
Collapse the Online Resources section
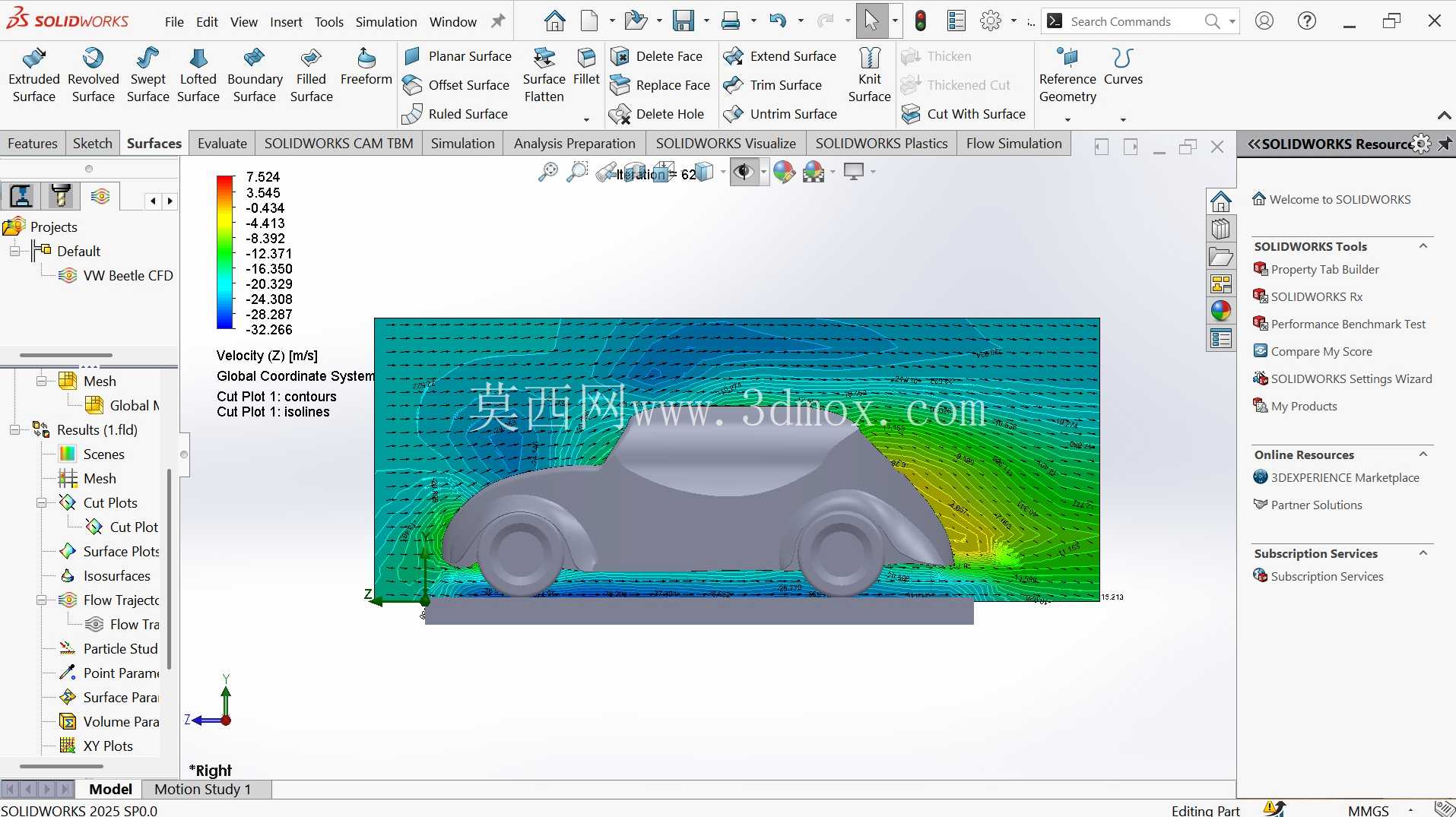[x=1423, y=454]
